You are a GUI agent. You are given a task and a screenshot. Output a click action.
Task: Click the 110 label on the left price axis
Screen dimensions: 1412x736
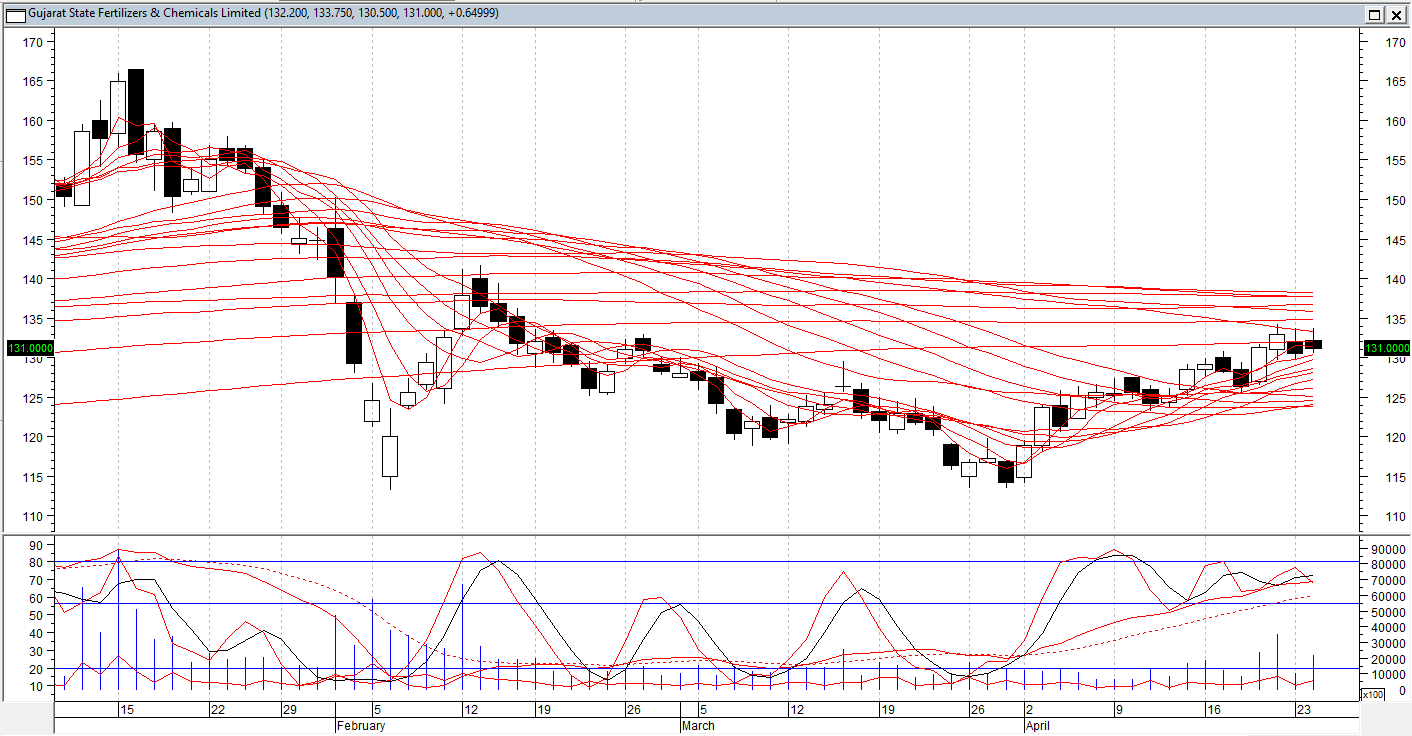pyautogui.click(x=33, y=516)
